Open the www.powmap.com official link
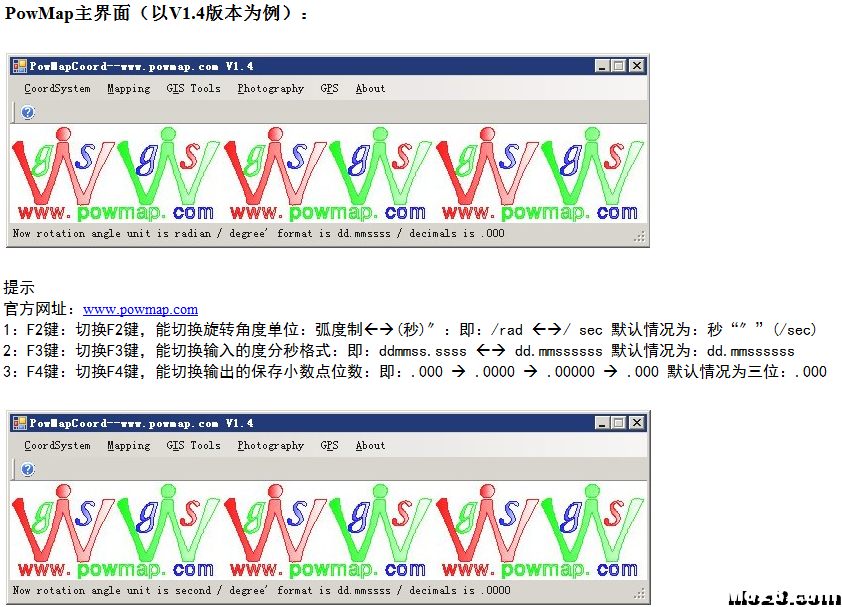The width and height of the screenshot is (842, 607). coord(140,309)
